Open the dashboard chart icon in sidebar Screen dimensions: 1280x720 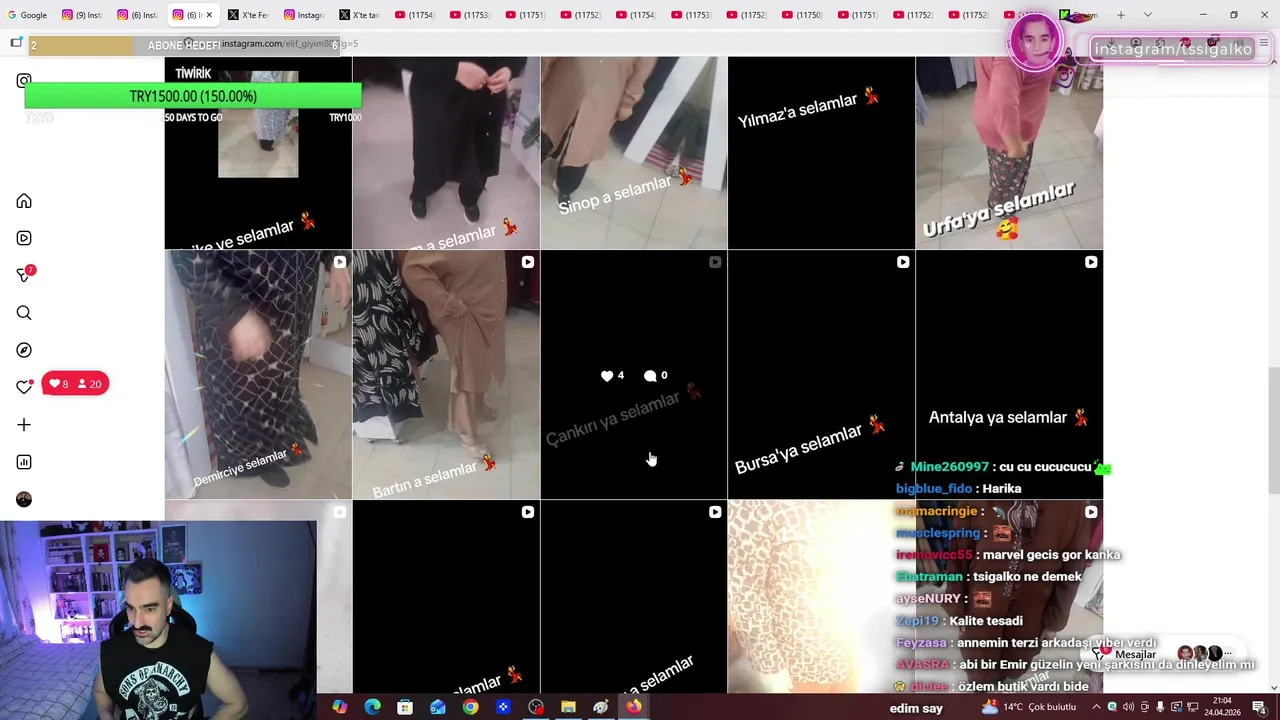coord(24,462)
